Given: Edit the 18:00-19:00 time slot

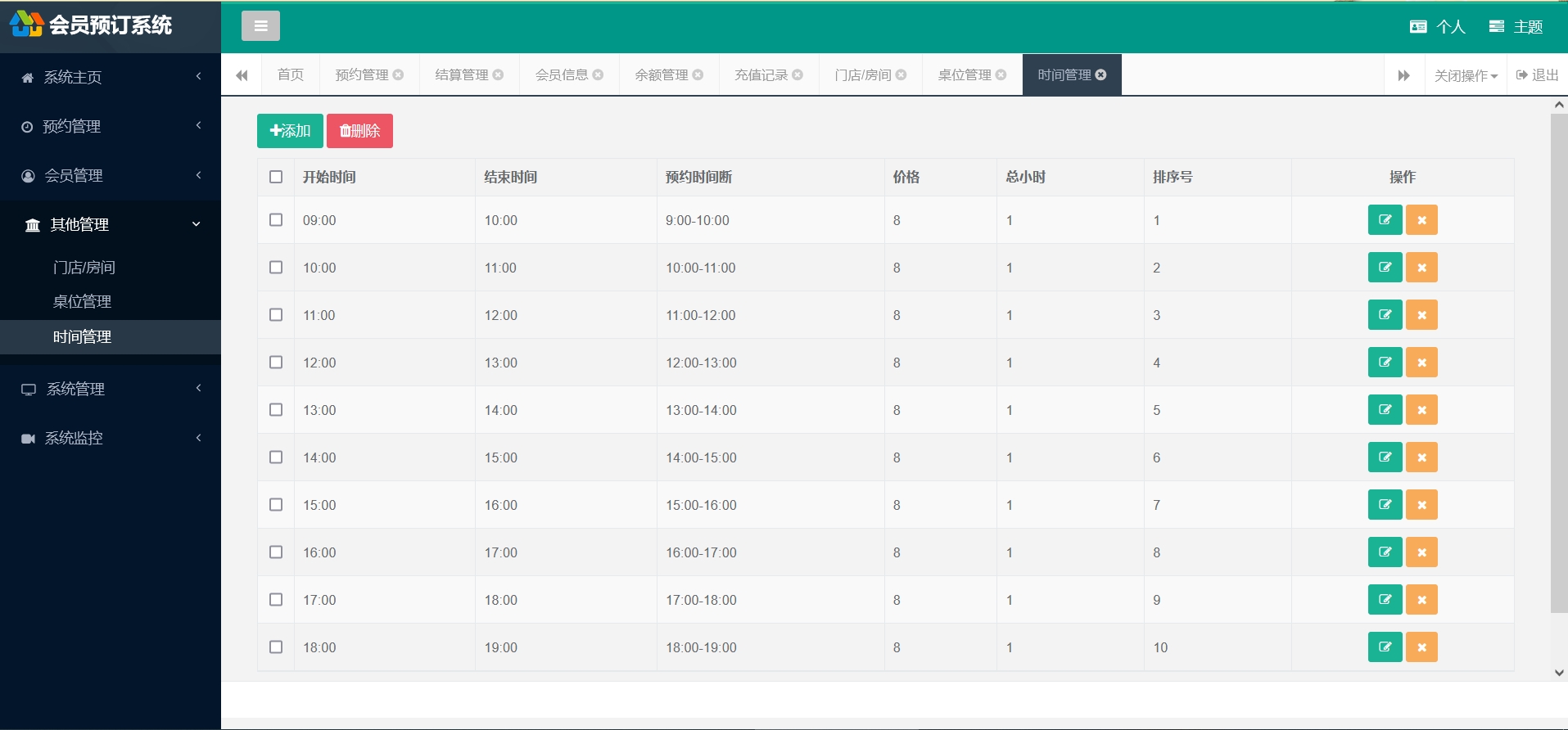Looking at the screenshot, I should (1385, 647).
